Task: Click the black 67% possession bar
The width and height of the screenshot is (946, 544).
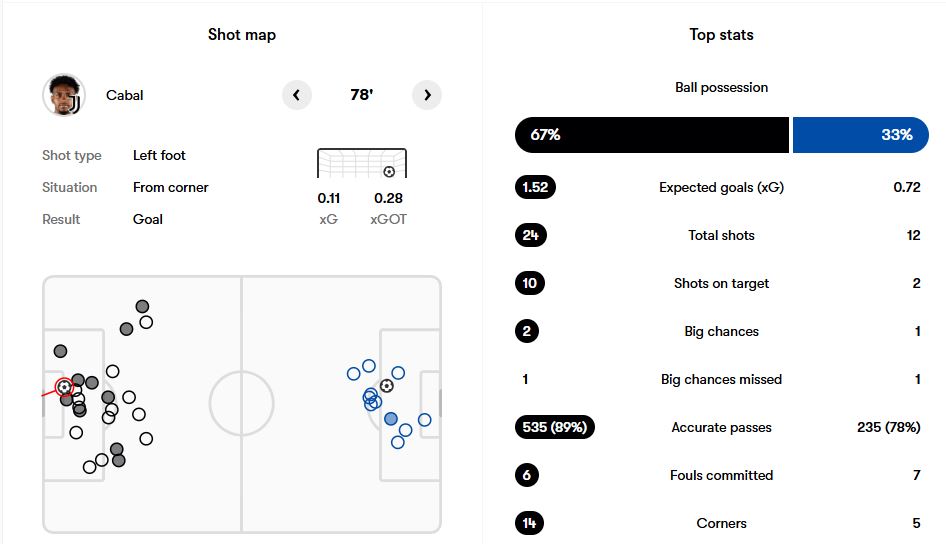Action: (x=651, y=135)
